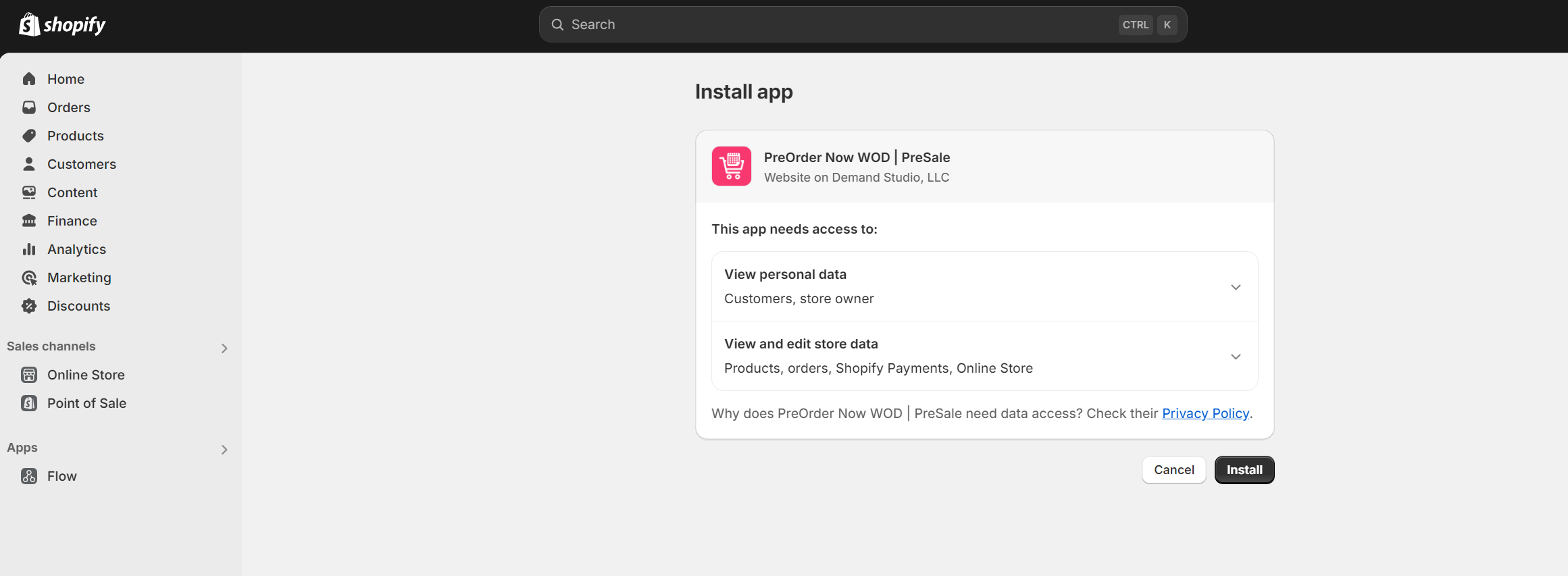Viewport: 1568px width, 576px height.
Task: Go to Point of Sale
Action: 86,403
